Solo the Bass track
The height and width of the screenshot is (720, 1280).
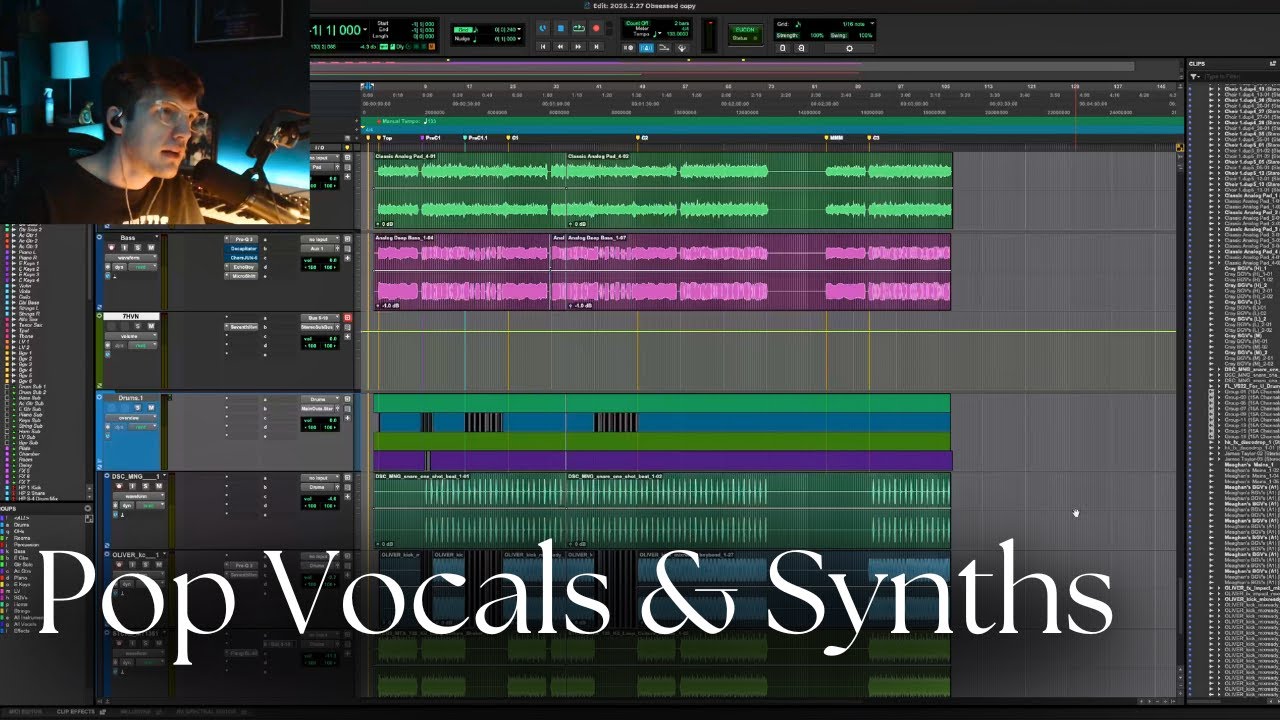click(x=138, y=247)
